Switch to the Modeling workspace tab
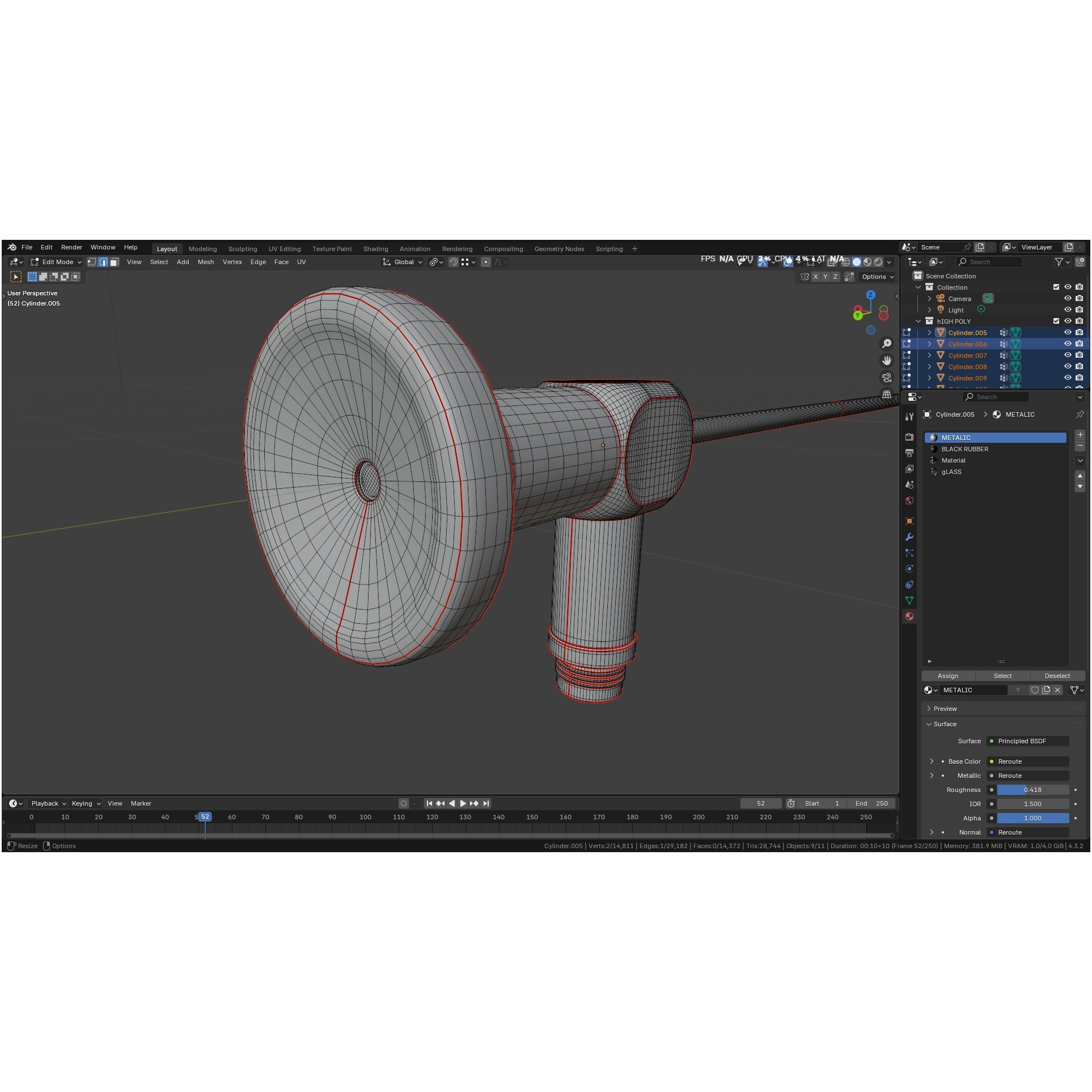 tap(203, 249)
